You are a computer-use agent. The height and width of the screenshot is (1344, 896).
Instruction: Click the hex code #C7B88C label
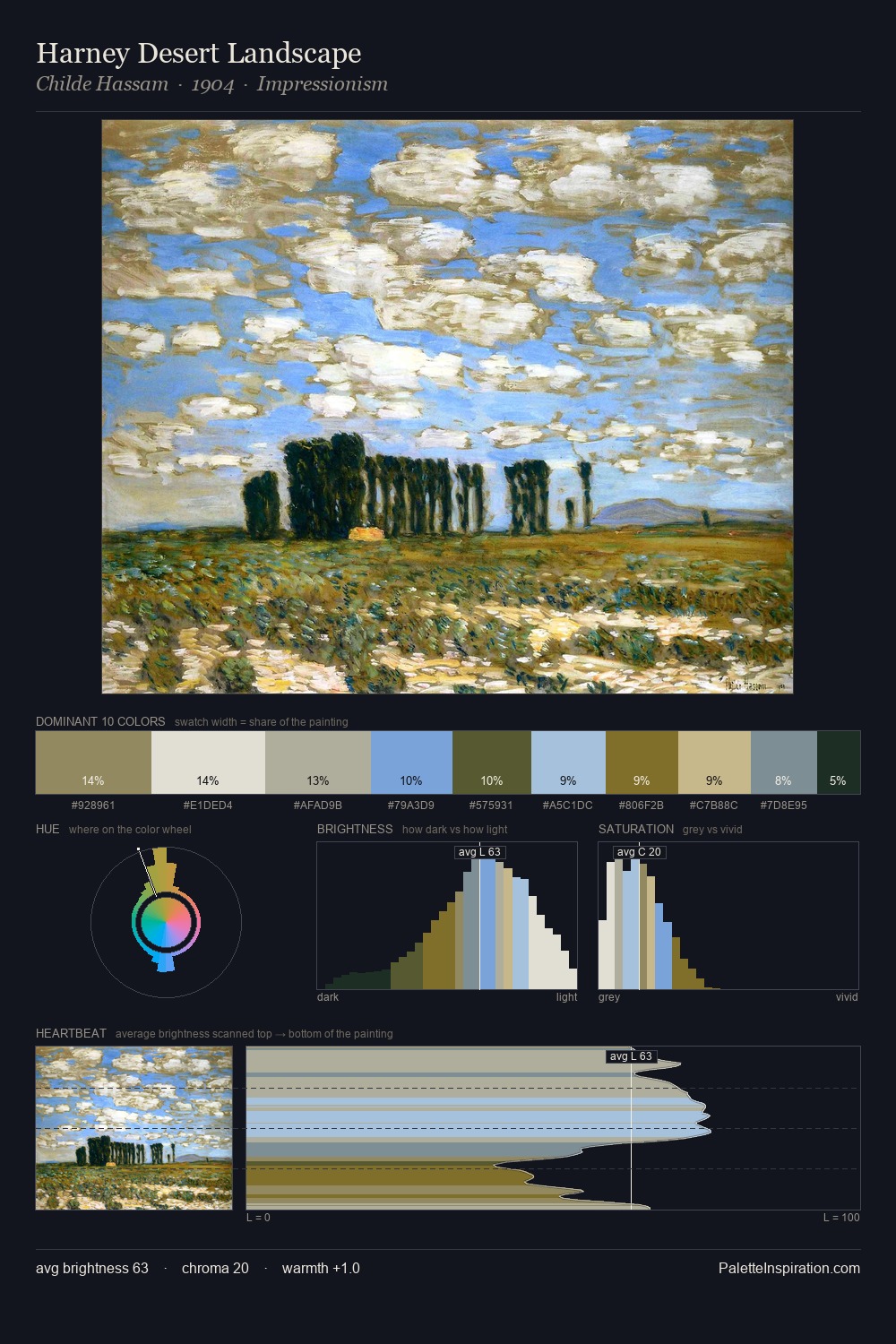tap(714, 805)
